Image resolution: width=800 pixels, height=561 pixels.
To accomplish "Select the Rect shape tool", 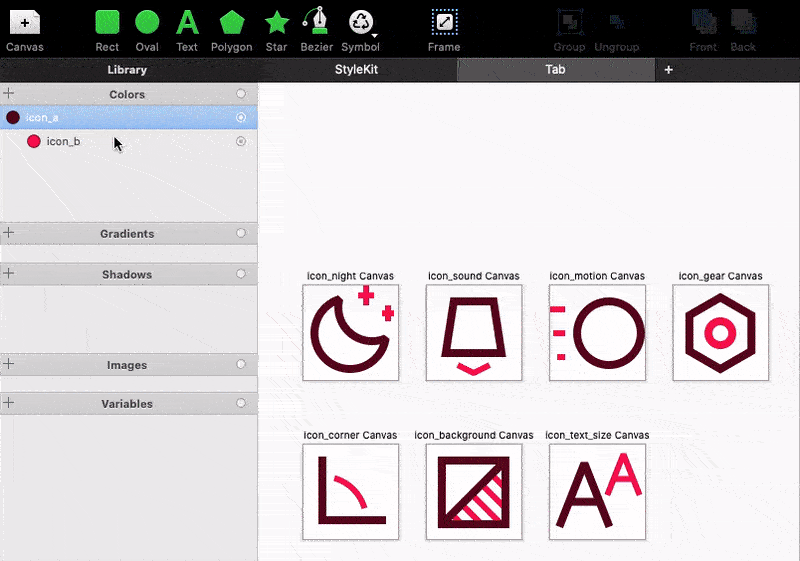I will click(x=107, y=22).
